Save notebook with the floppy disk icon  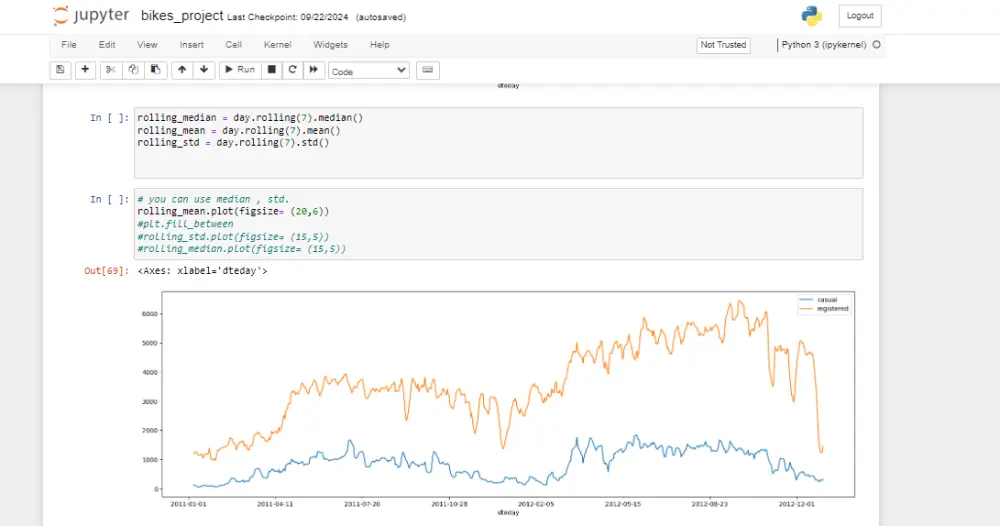pos(61,70)
